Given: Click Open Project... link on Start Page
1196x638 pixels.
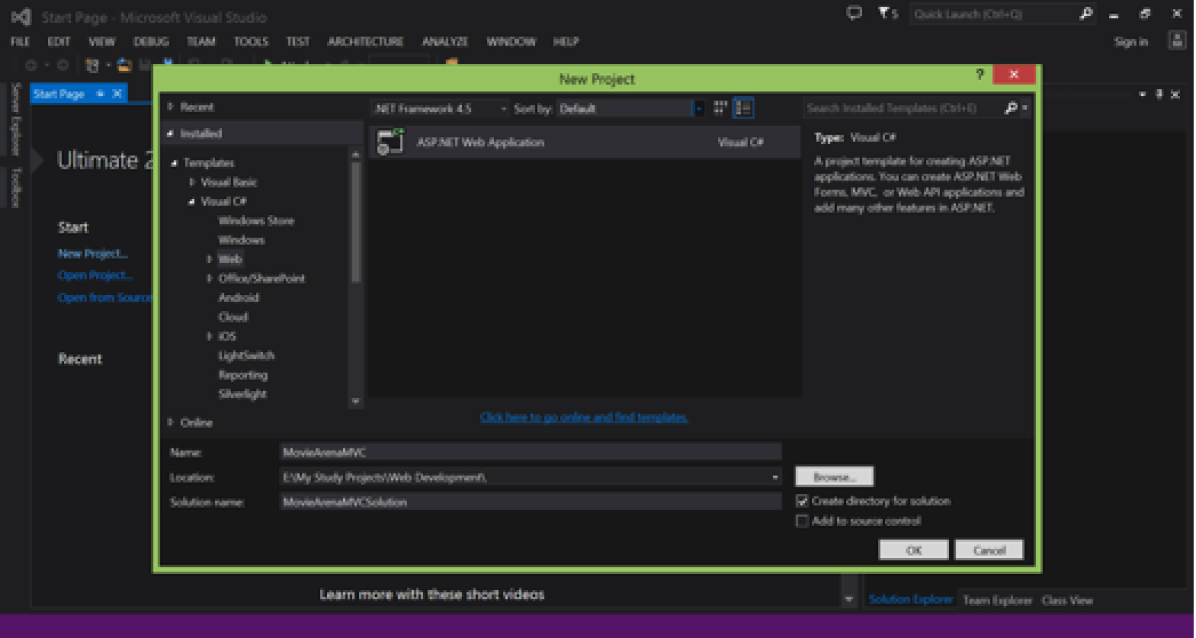Looking at the screenshot, I should (95, 276).
